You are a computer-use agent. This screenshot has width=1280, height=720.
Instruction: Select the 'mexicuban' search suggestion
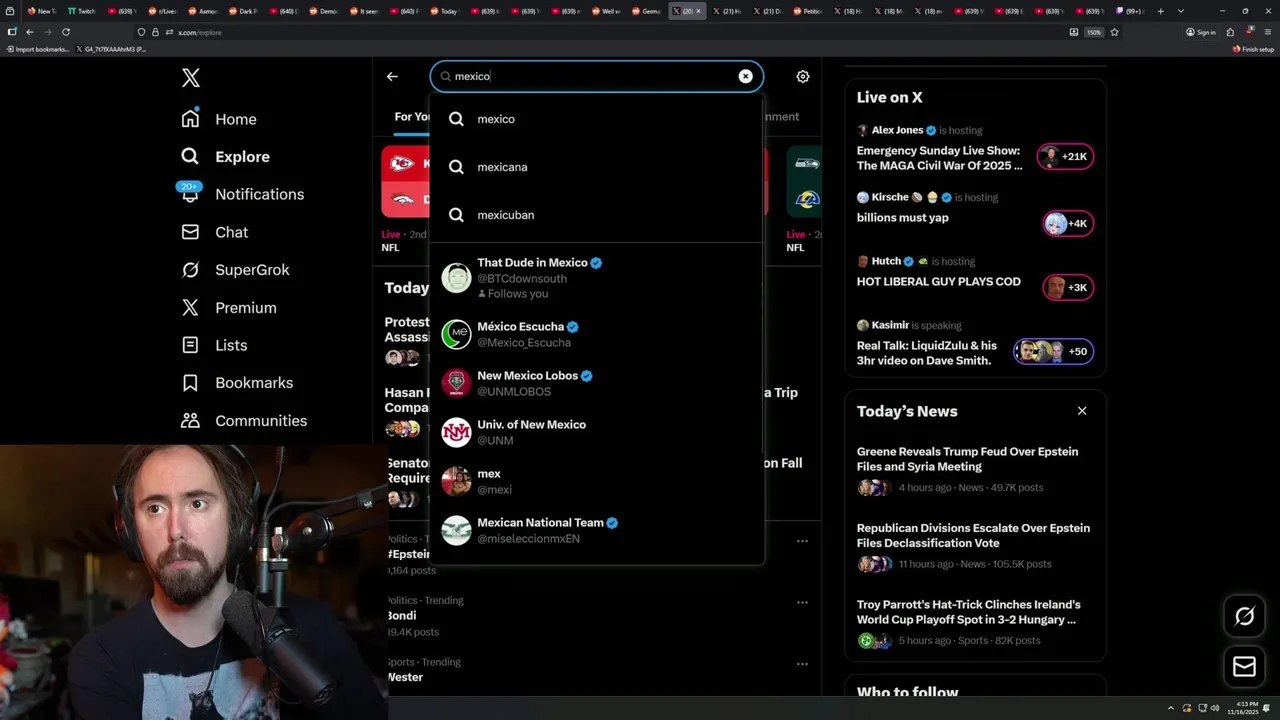pyautogui.click(x=597, y=215)
